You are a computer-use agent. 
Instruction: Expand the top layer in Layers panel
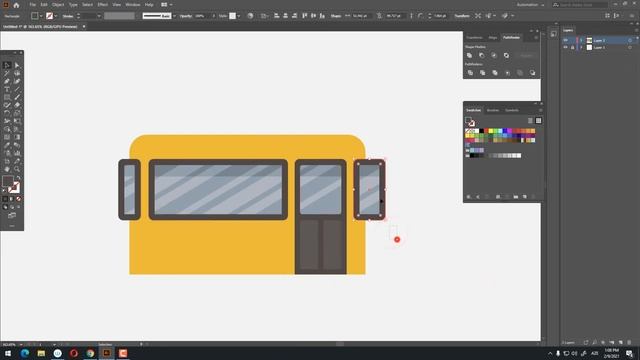581,40
